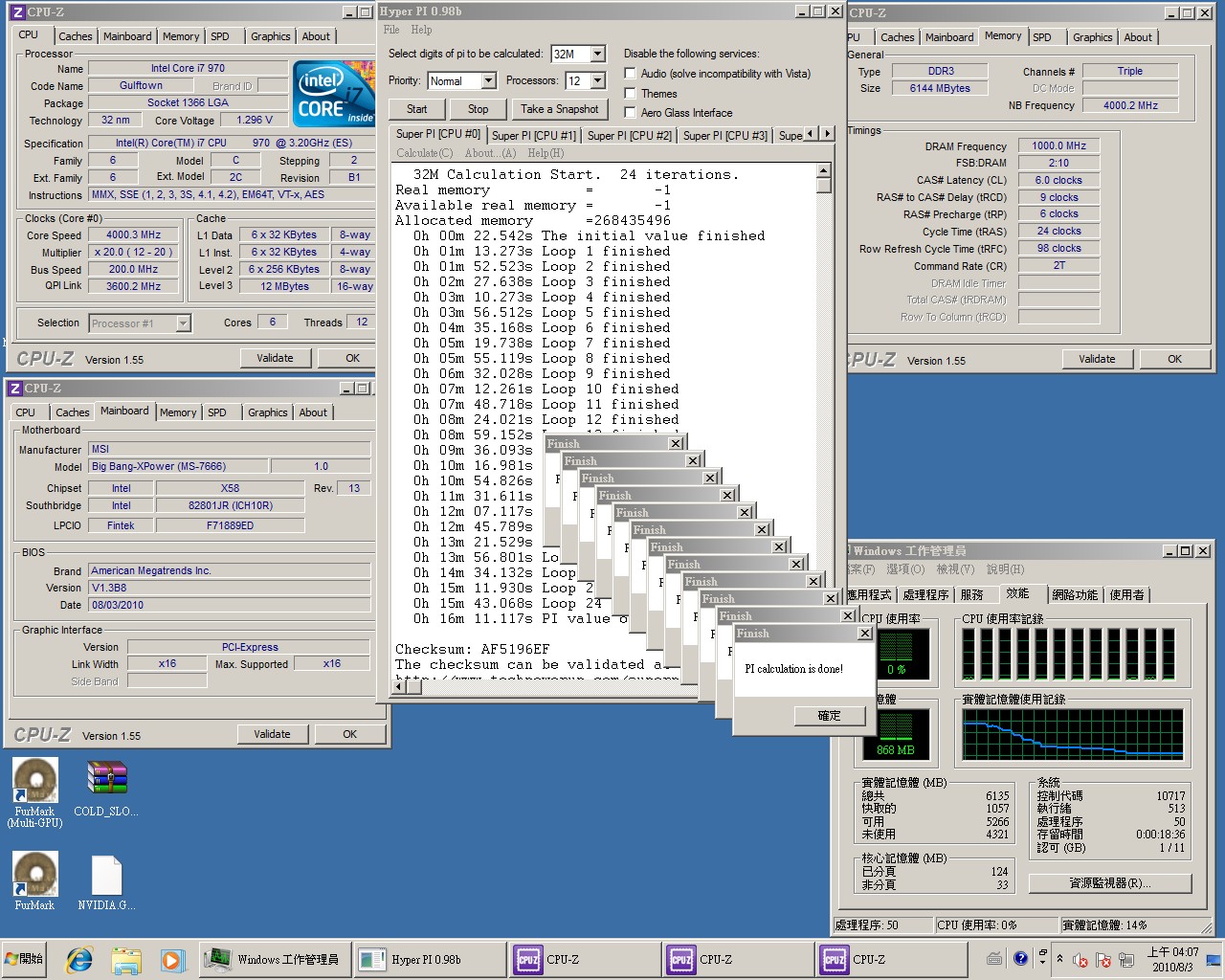Viewport: 1225px width, 980px height.
Task: Click Core Speed value 4000.3 MHz
Action: click(x=133, y=234)
